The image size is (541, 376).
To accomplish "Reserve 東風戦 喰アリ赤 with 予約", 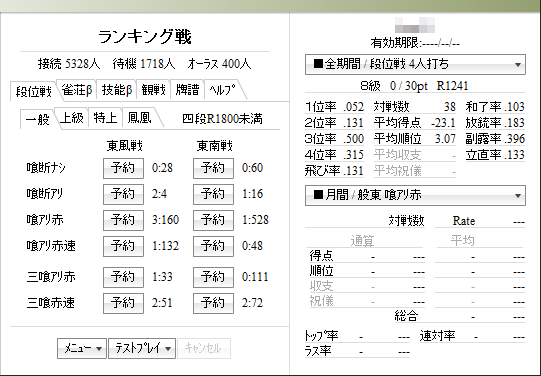I will tap(123, 220).
